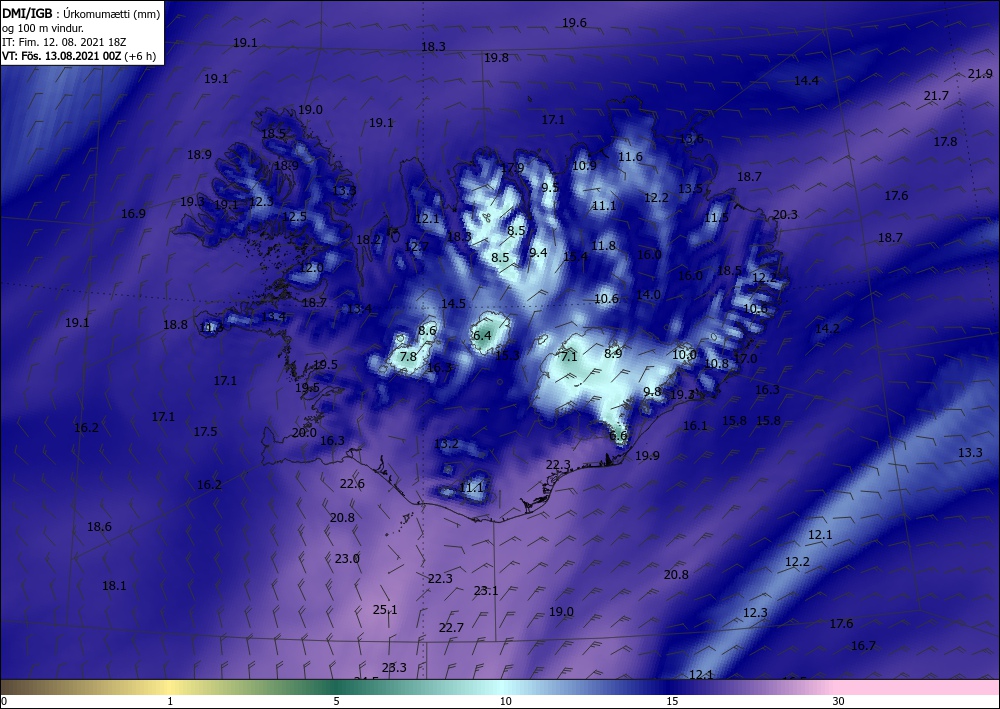The image size is (1000, 709).
Task: Pick the 7.1 value label
Action: point(568,357)
